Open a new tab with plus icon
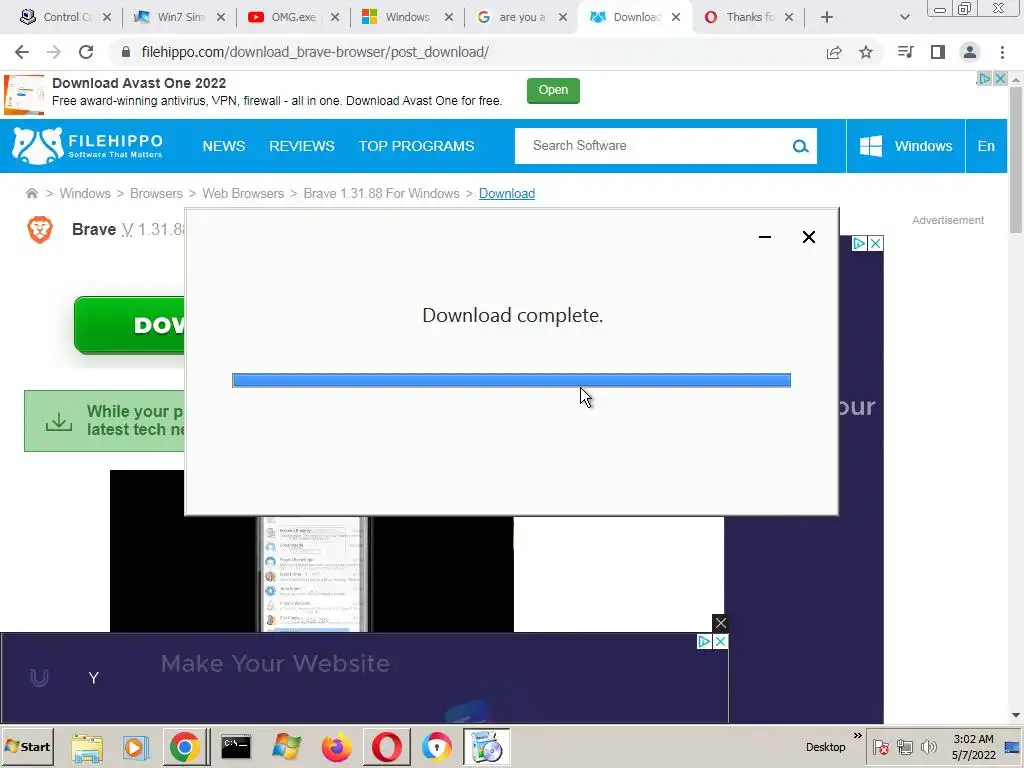Image resolution: width=1024 pixels, height=768 pixels. [x=827, y=17]
